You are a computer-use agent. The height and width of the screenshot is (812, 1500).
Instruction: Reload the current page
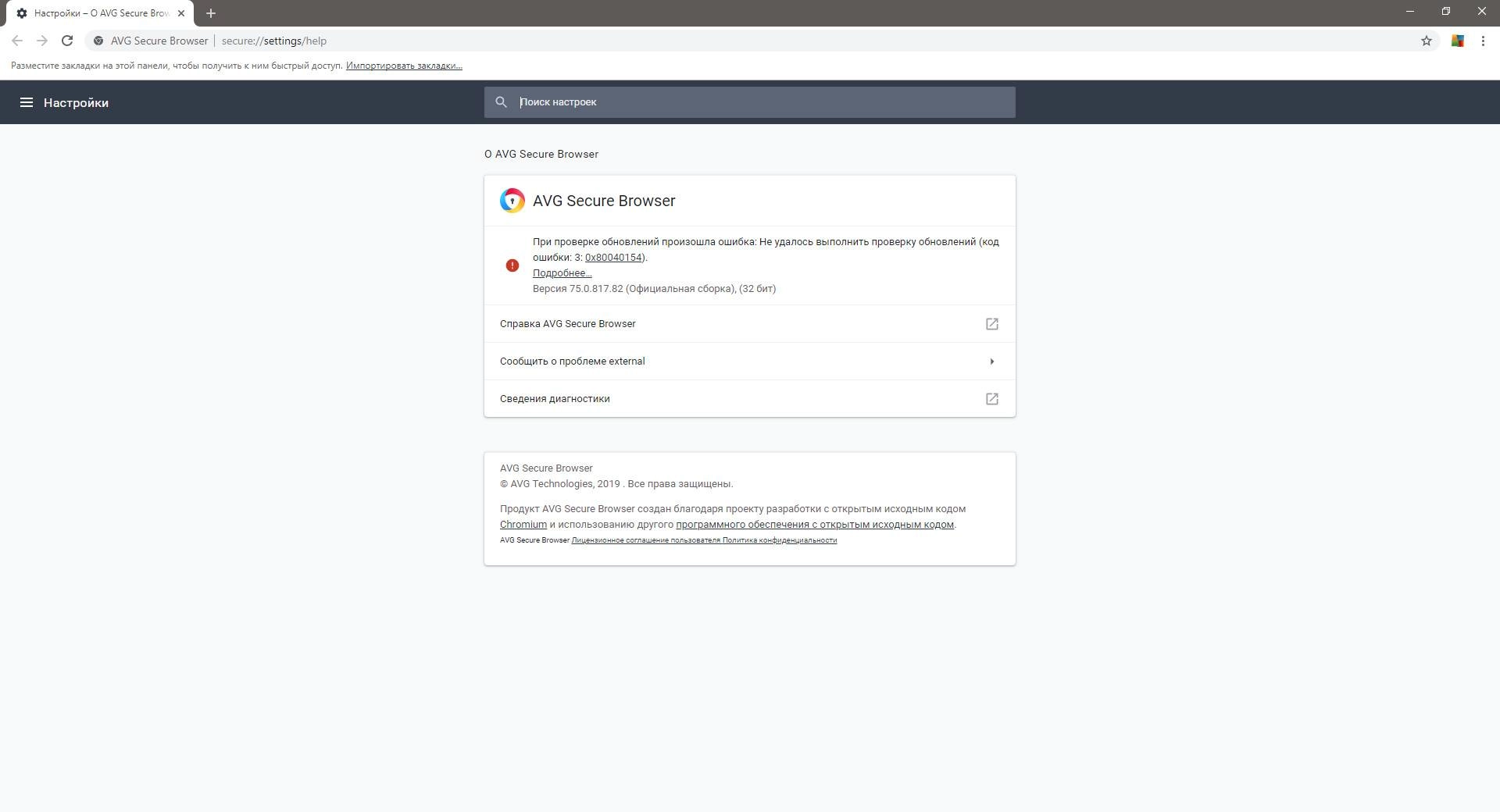tap(67, 41)
